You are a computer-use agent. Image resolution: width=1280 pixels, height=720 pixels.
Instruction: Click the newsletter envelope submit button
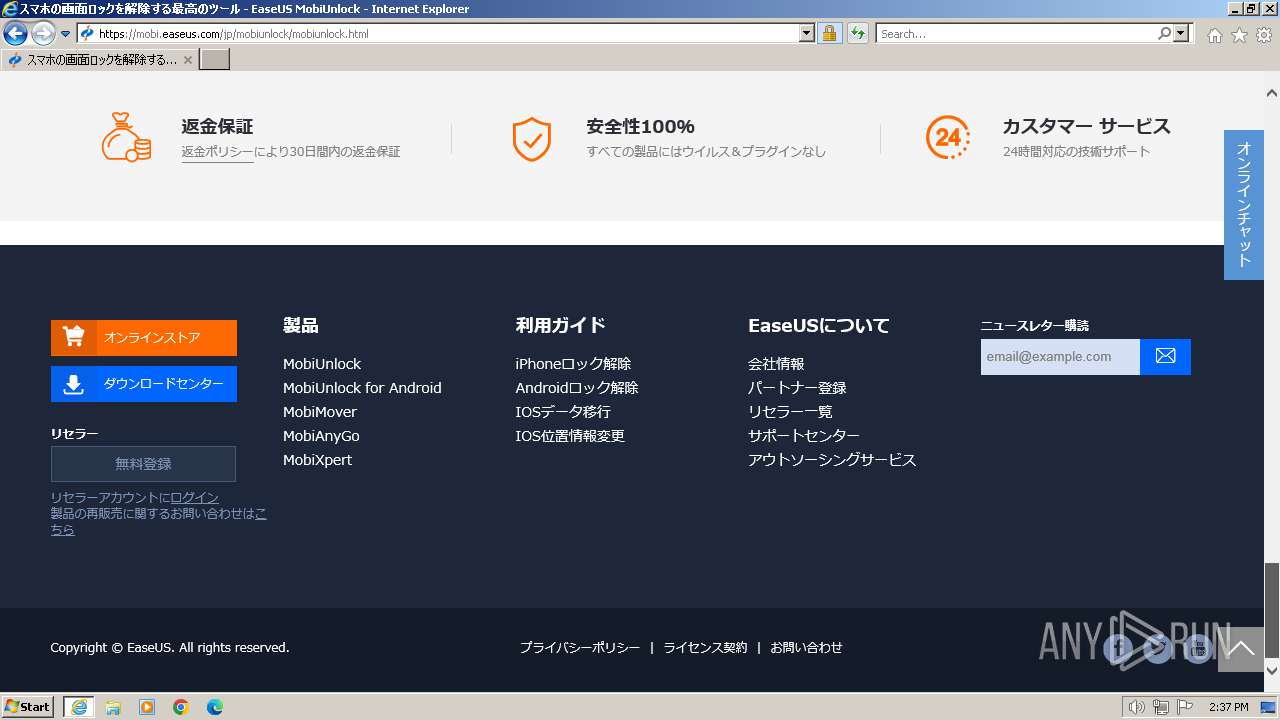[1165, 357]
